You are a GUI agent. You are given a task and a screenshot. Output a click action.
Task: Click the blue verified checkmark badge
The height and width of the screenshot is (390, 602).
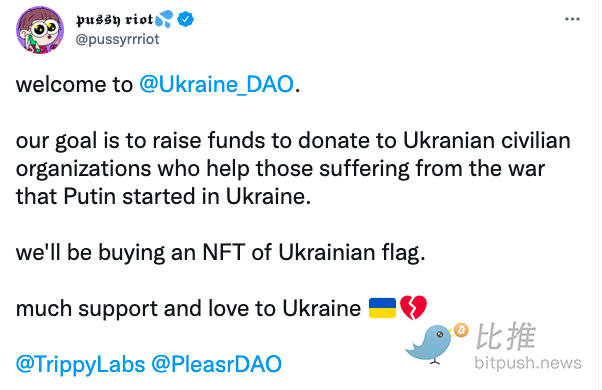pos(185,19)
